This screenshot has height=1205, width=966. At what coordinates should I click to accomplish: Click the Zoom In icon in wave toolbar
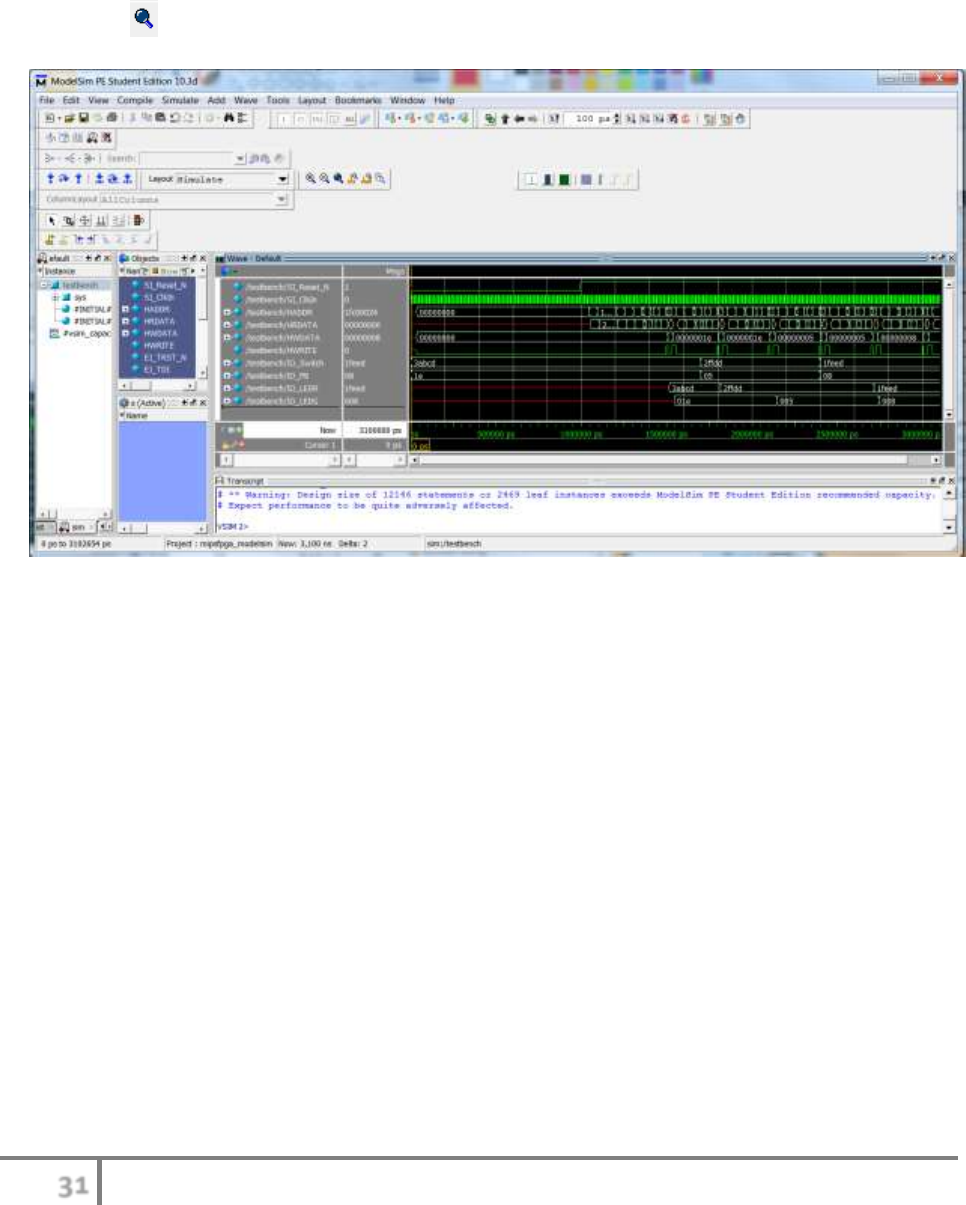(x=310, y=178)
